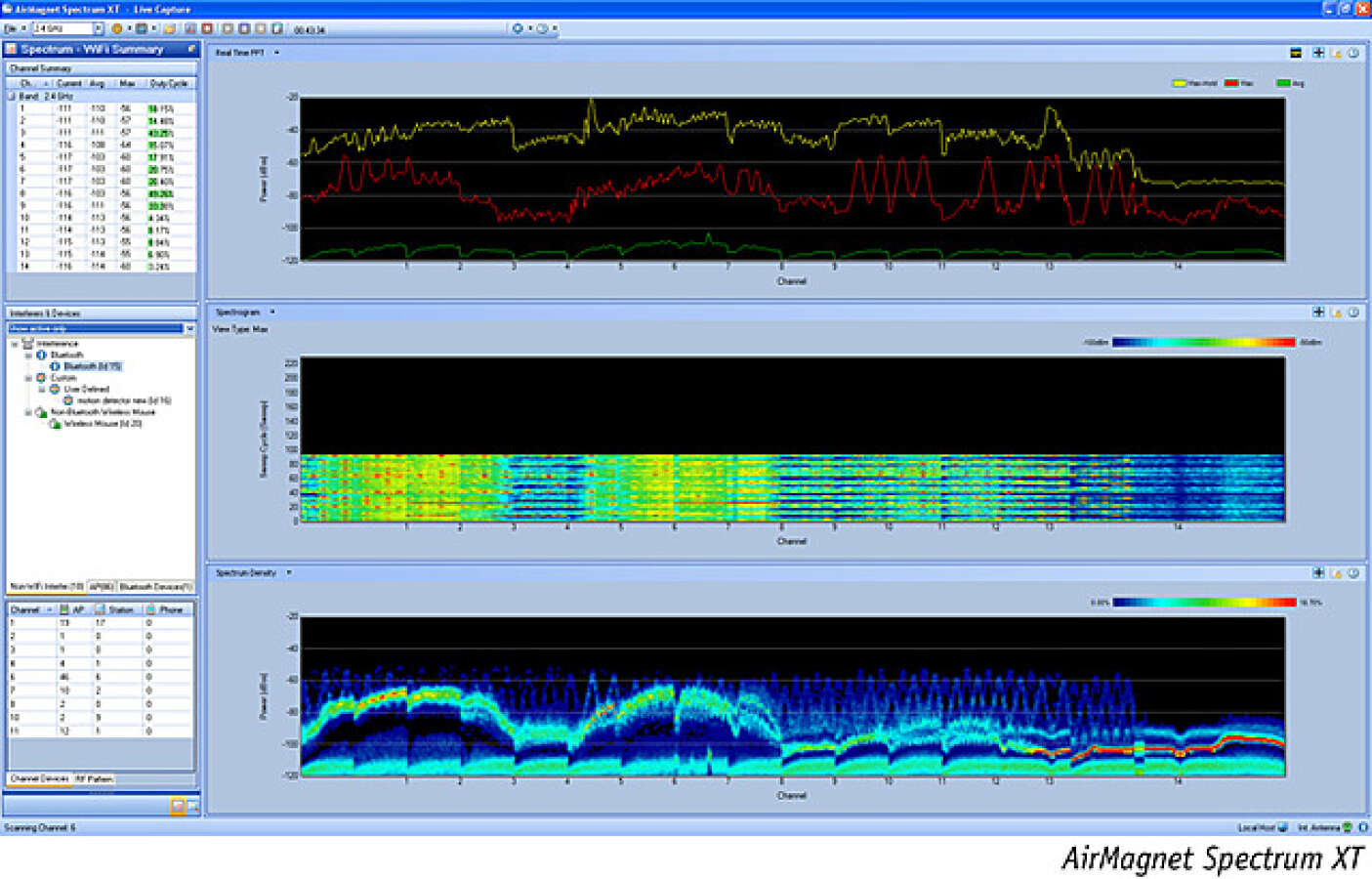Click the open folder icon in toolbar
Viewport: 1372px width, 879px height.
(x=169, y=29)
